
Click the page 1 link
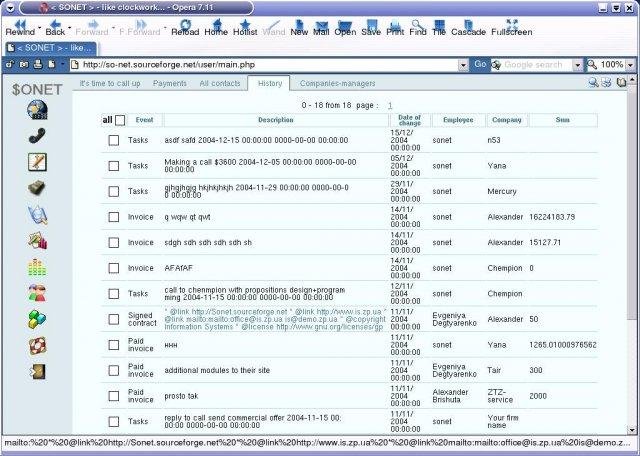[x=390, y=106]
